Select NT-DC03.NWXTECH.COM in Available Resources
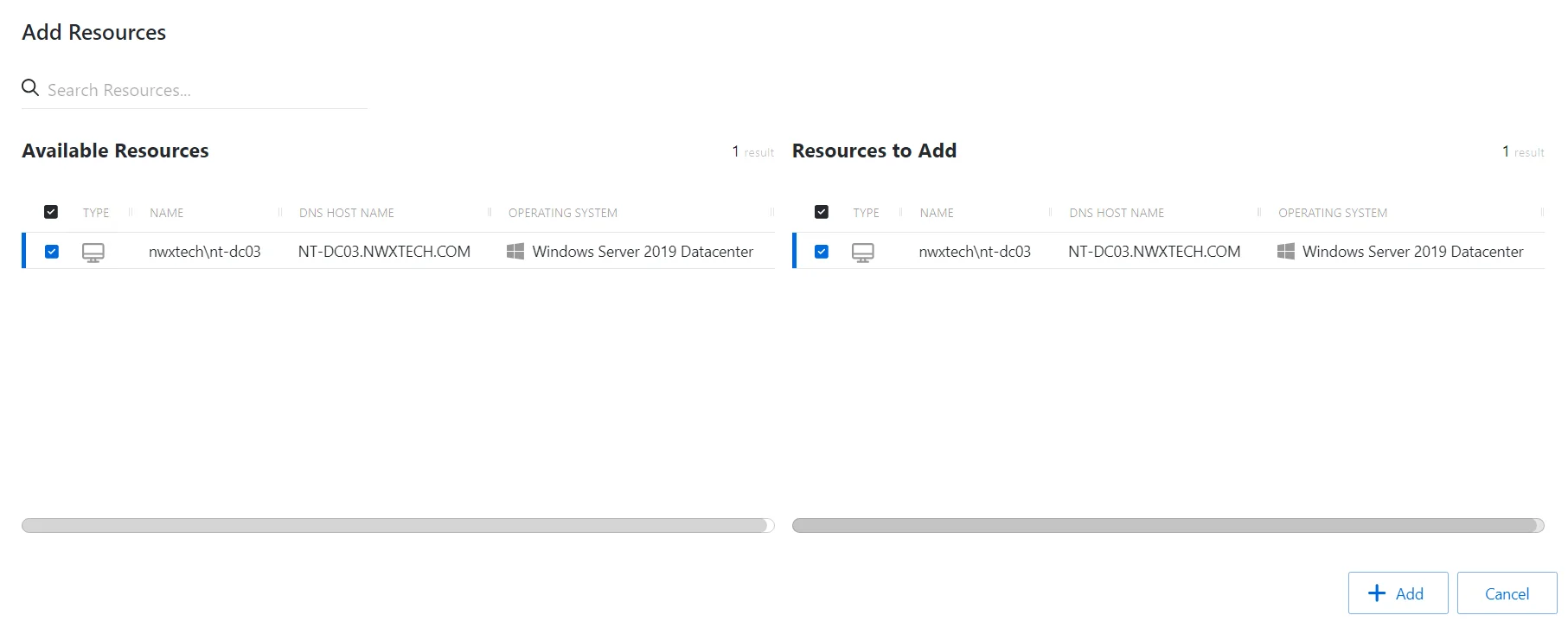Image resolution: width=1568 pixels, height=628 pixels. click(384, 252)
